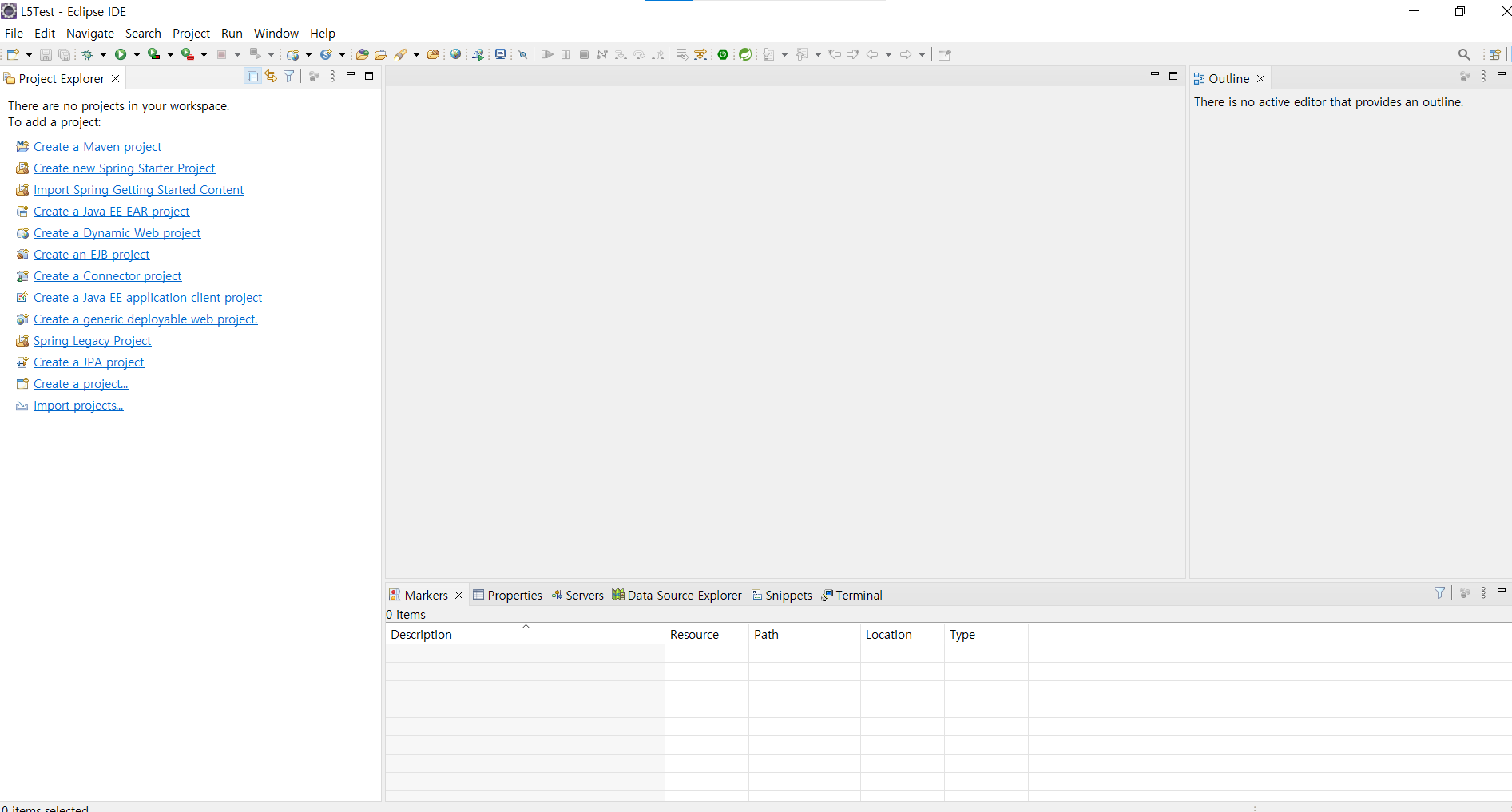Close the Outline view tab

[1261, 78]
